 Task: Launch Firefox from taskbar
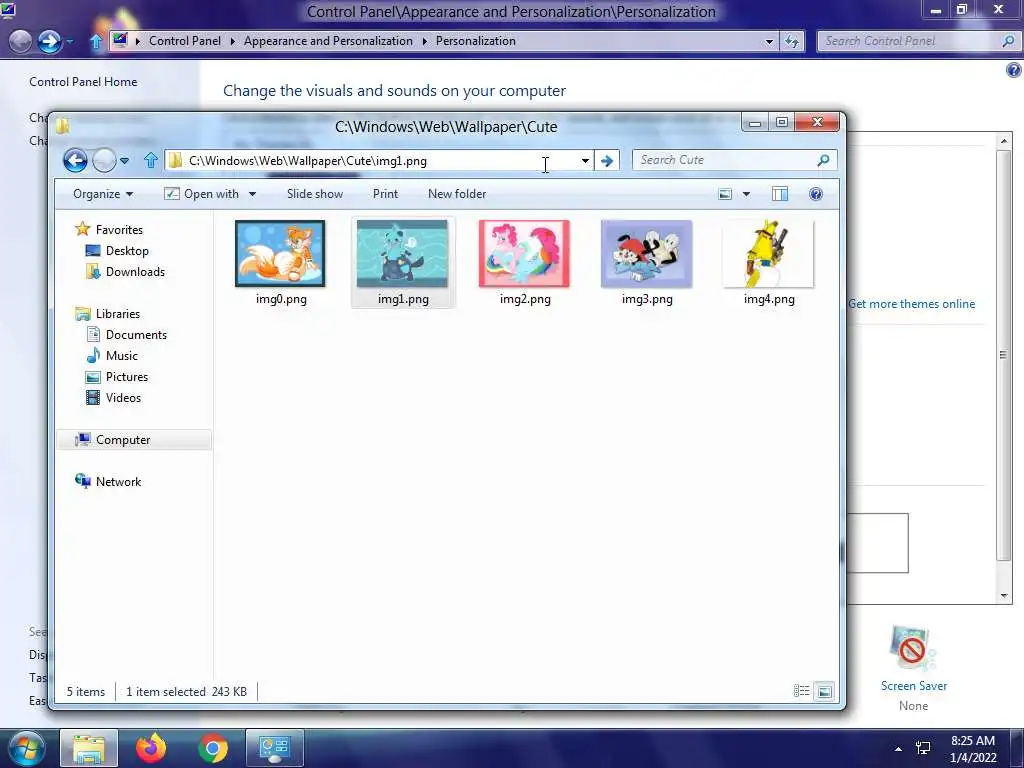[151, 748]
